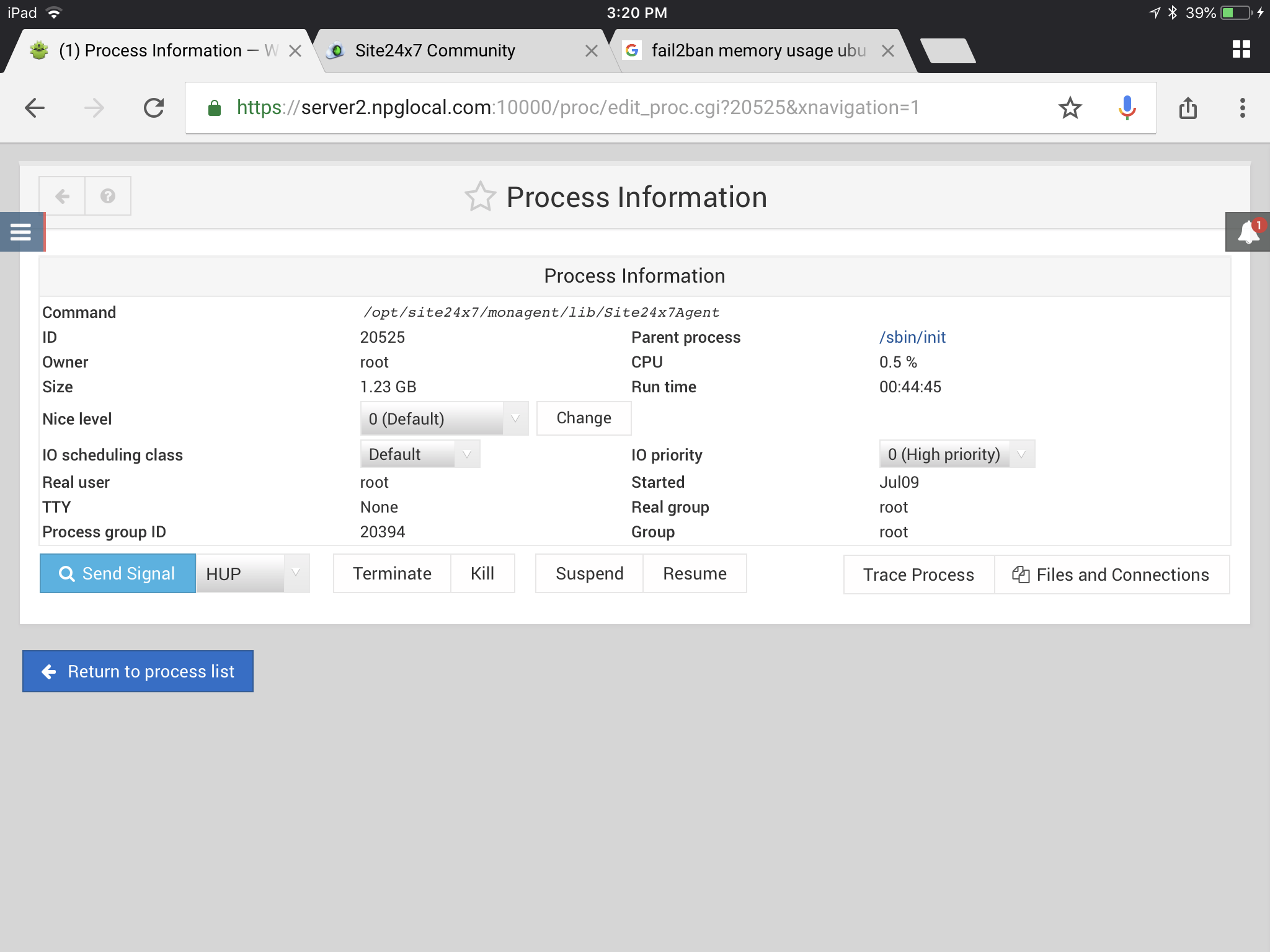The width and height of the screenshot is (1270, 952).
Task: Bookmark page with star icon in address bar
Action: (x=1070, y=108)
